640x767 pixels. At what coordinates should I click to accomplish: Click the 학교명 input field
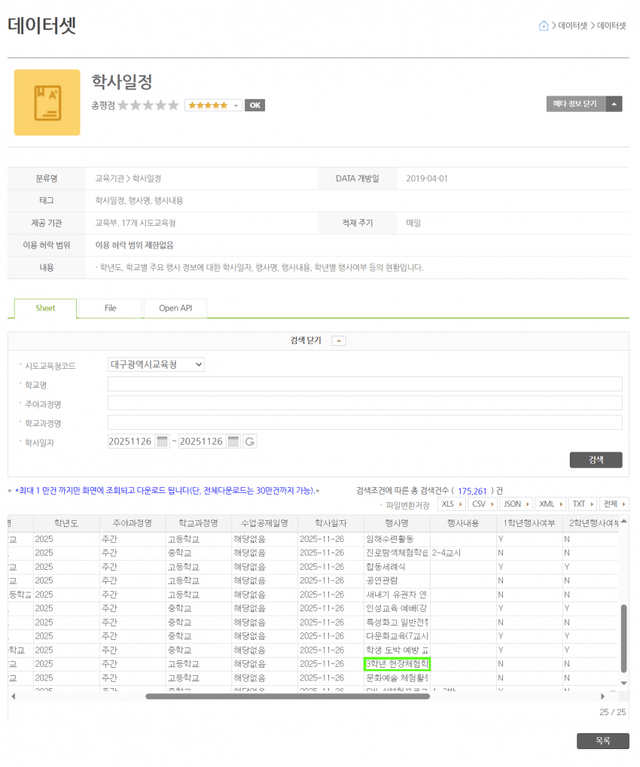pyautogui.click(x=365, y=384)
